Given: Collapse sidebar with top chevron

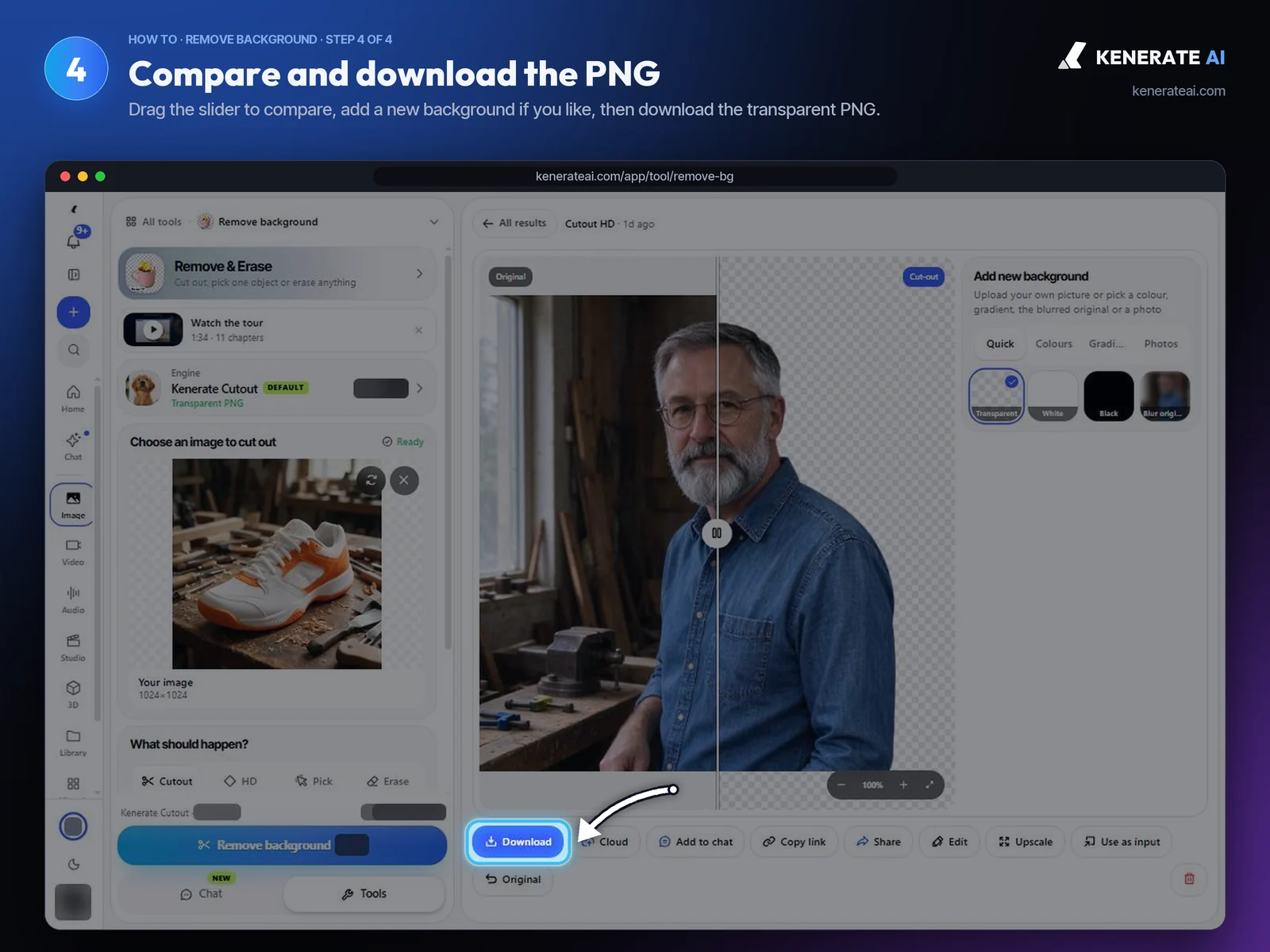Looking at the screenshot, I should pos(74,209).
